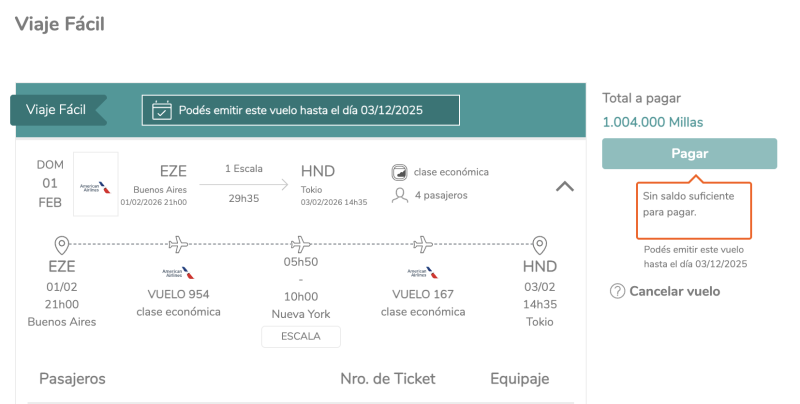800x404 pixels.
Task: Click the HND arrival location pin
Action: [x=539, y=245]
